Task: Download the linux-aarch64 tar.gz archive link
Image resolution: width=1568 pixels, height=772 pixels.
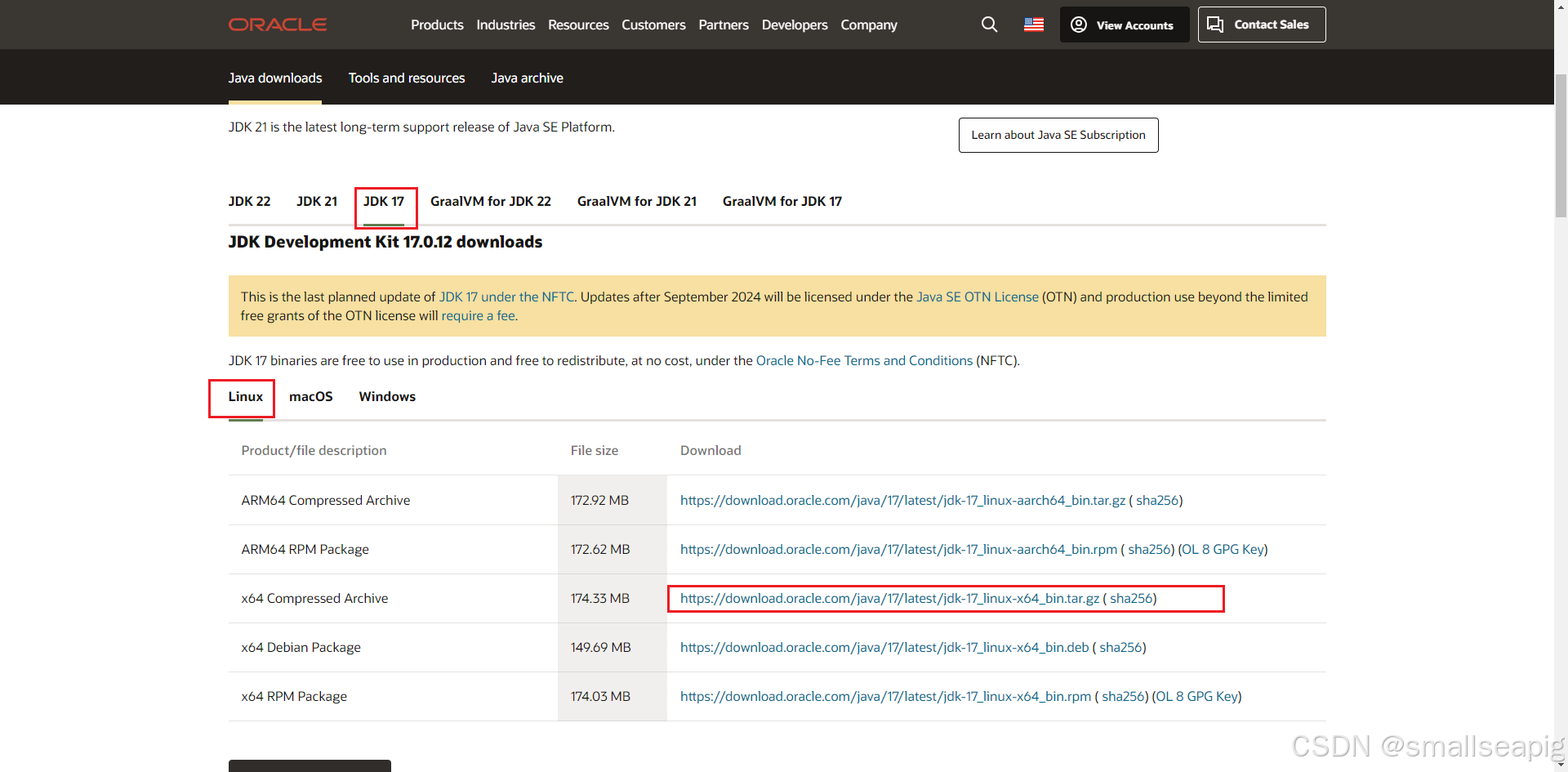Action: pyautogui.click(x=902, y=500)
